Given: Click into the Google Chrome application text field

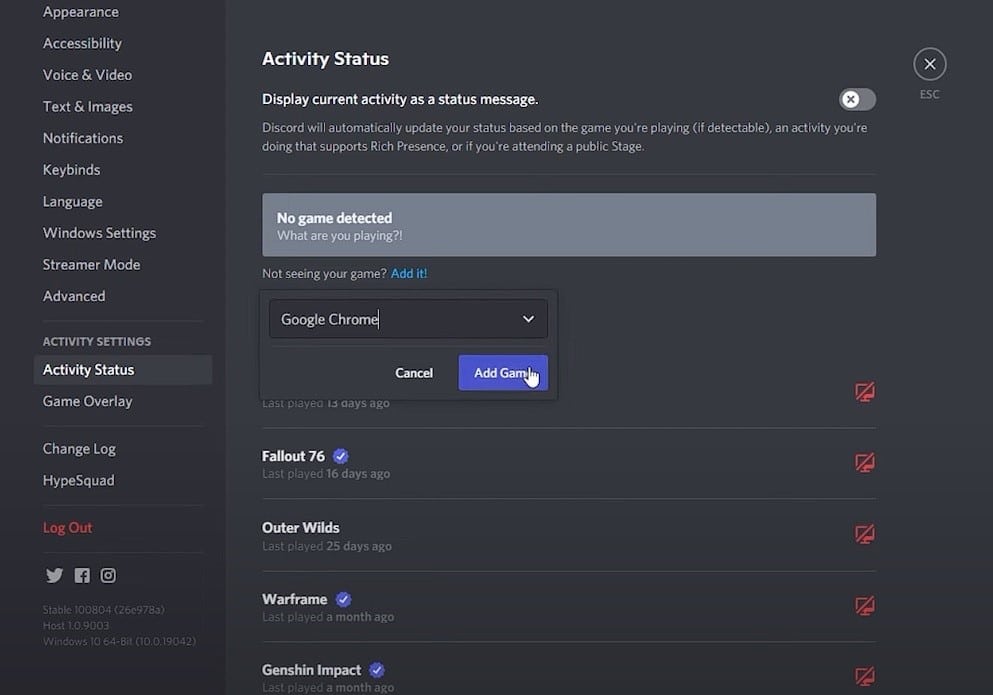Looking at the screenshot, I should (x=408, y=319).
